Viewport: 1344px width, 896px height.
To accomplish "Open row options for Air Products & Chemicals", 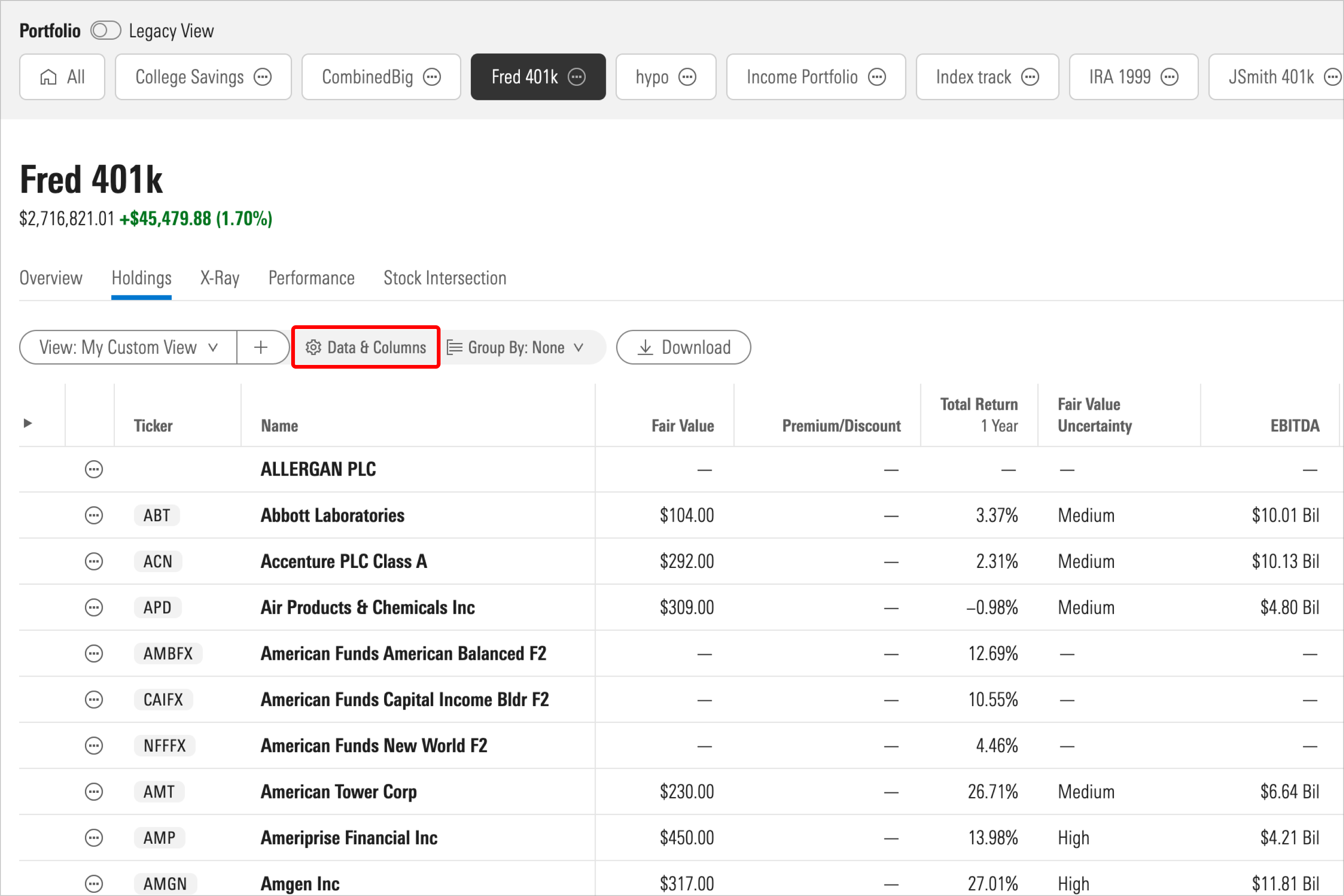I will (94, 608).
